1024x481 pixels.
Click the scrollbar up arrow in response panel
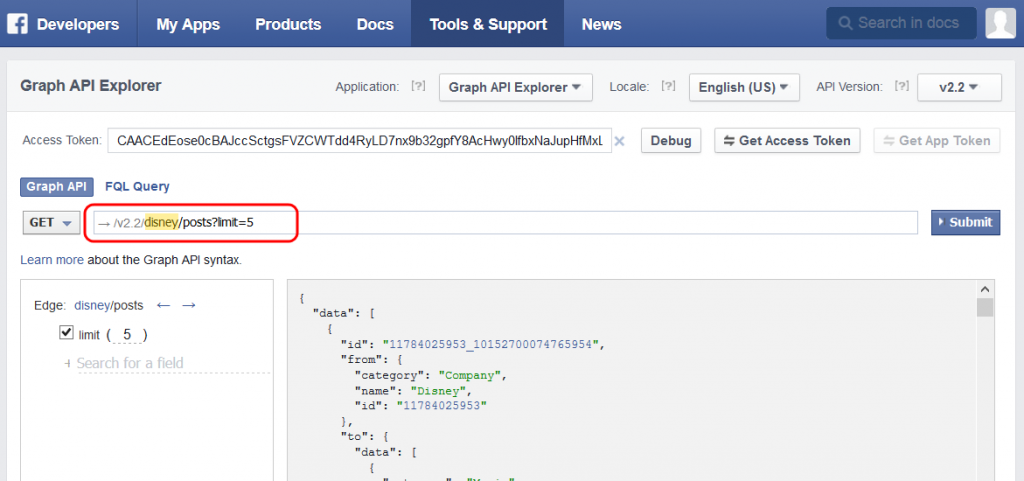point(985,289)
